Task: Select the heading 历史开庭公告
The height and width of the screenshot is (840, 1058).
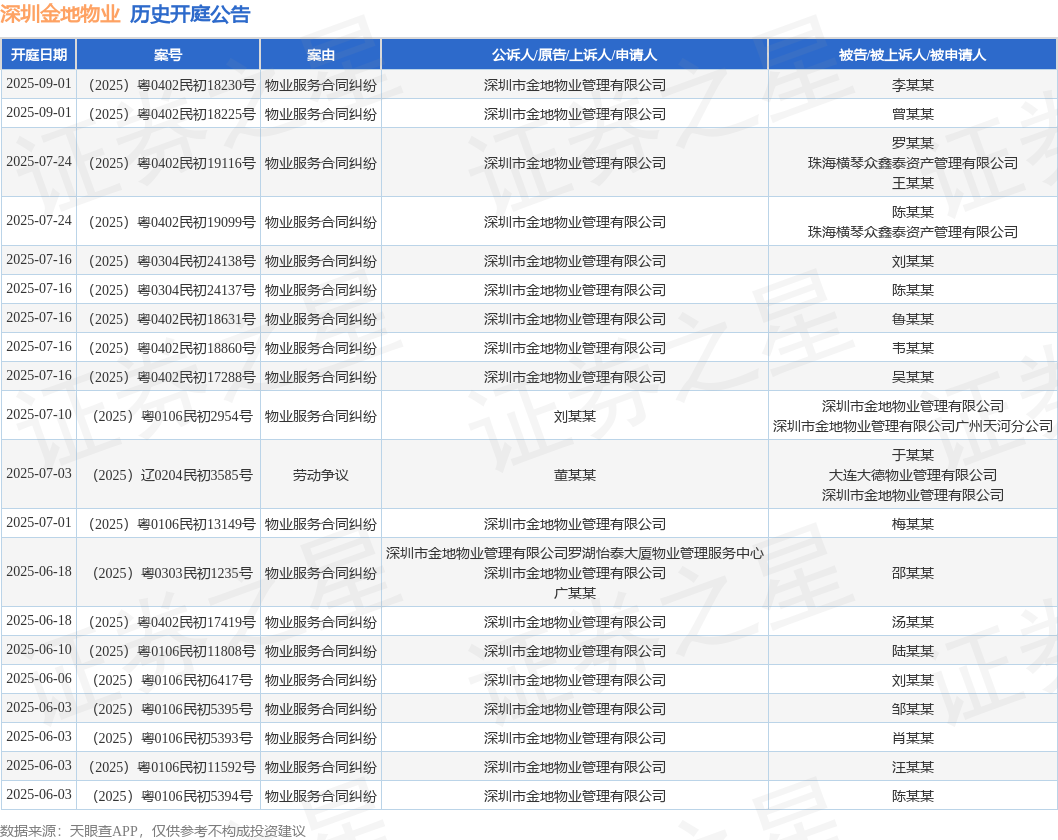Action: point(190,14)
